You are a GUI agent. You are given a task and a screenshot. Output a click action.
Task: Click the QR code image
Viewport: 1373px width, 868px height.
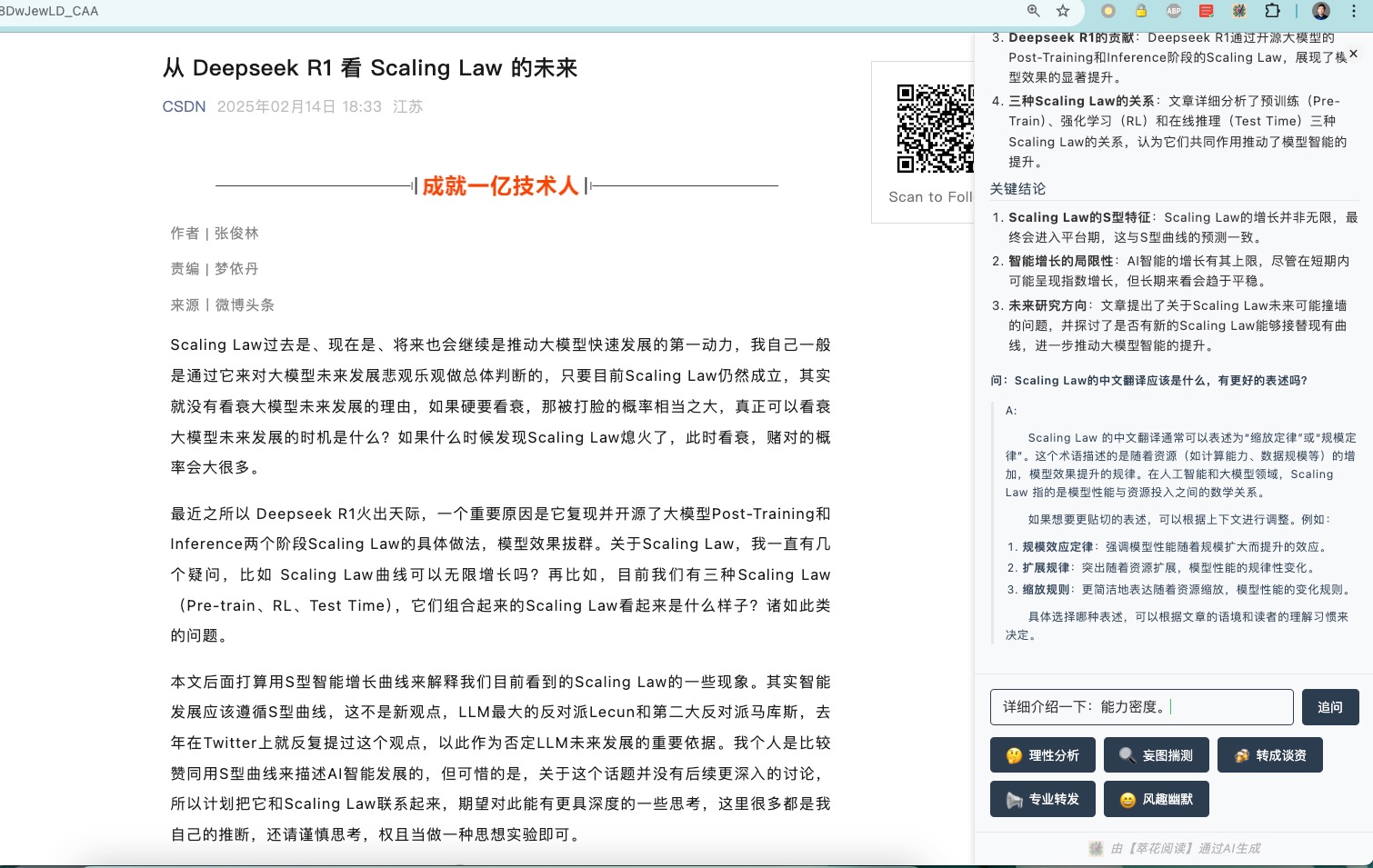pos(935,128)
